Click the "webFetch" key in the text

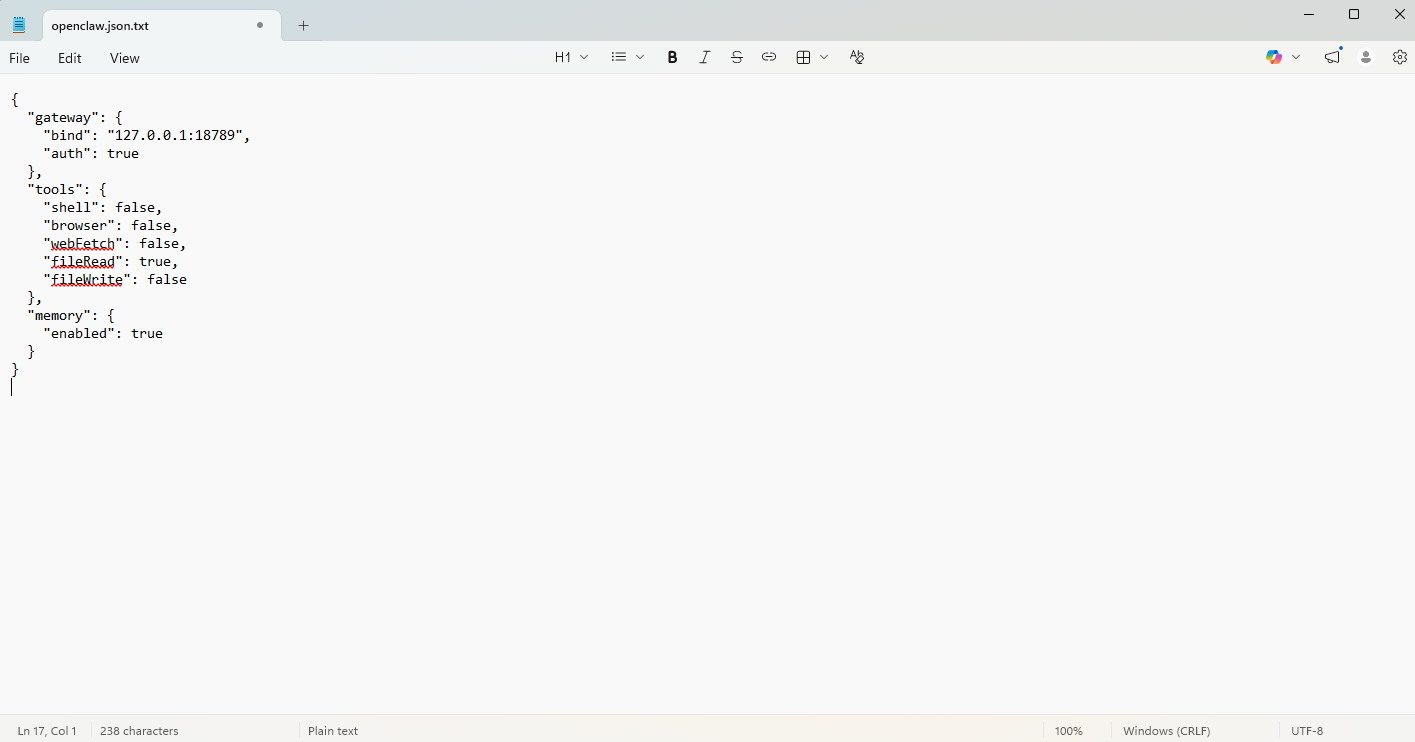point(83,243)
